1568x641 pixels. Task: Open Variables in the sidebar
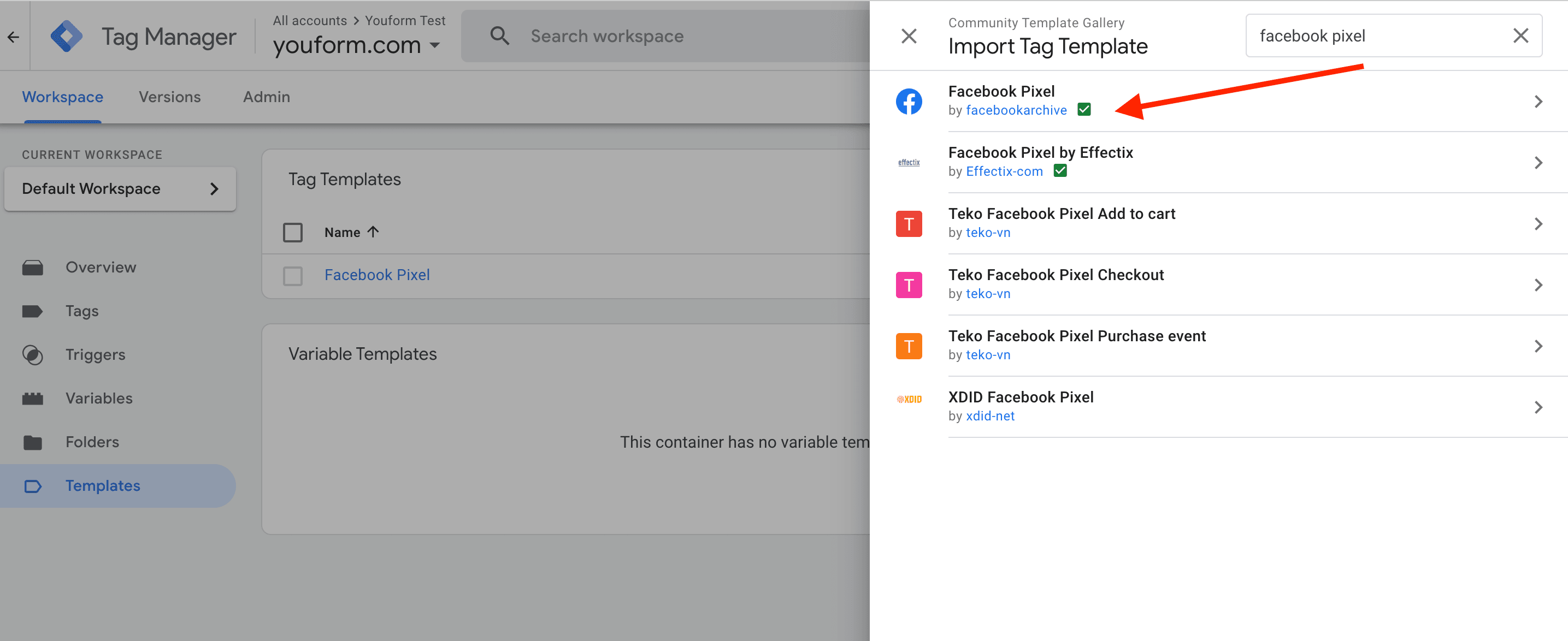99,399
